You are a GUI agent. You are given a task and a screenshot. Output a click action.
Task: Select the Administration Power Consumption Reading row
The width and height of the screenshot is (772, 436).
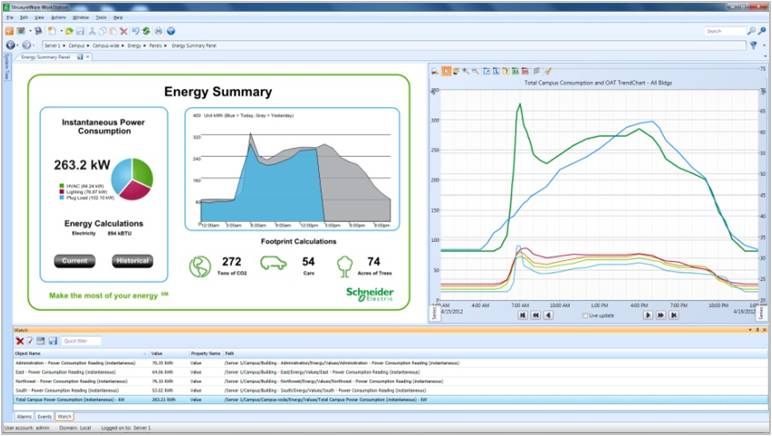point(389,363)
